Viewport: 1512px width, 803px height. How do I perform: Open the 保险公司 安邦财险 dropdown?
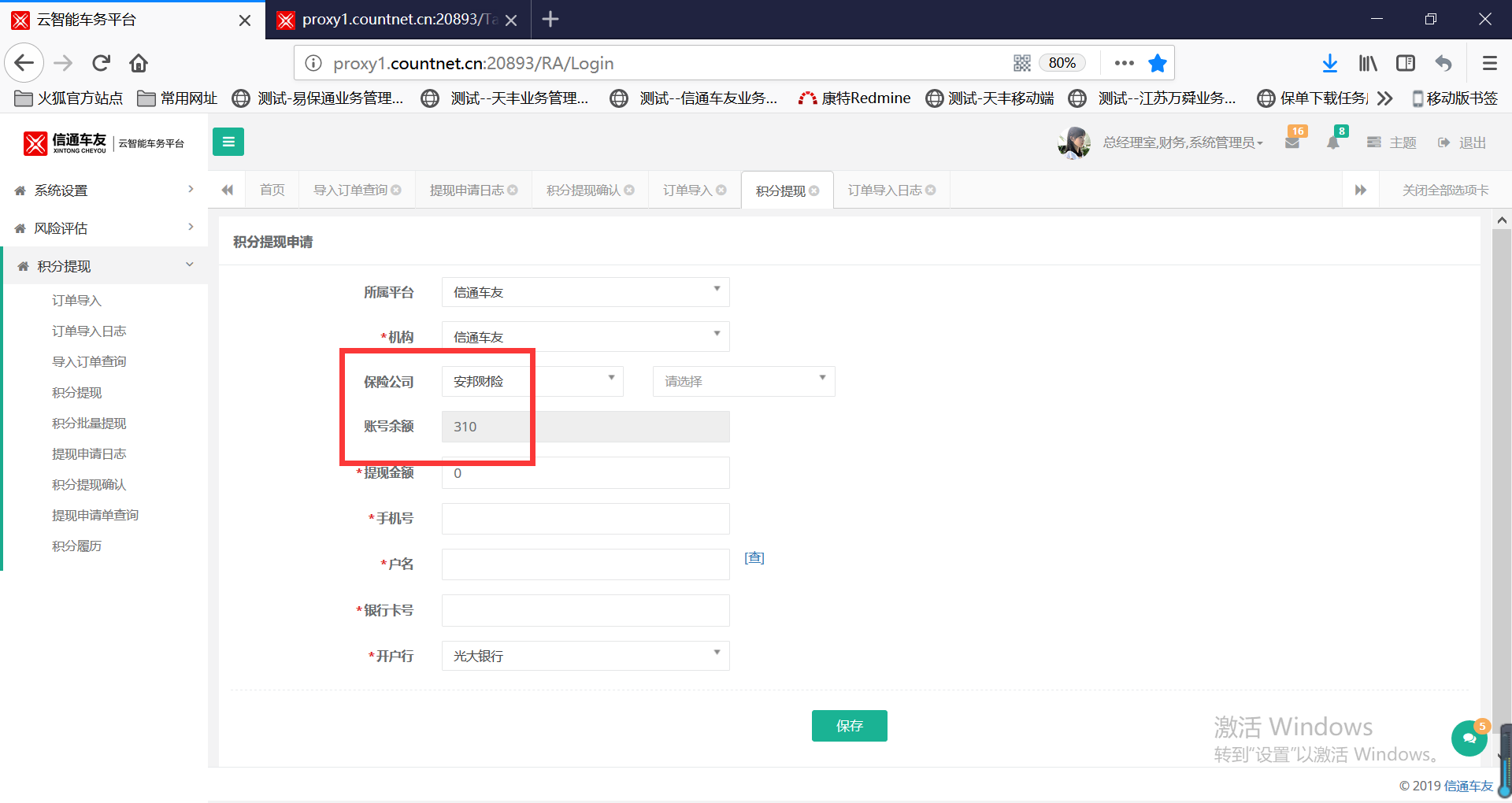pyautogui.click(x=532, y=381)
